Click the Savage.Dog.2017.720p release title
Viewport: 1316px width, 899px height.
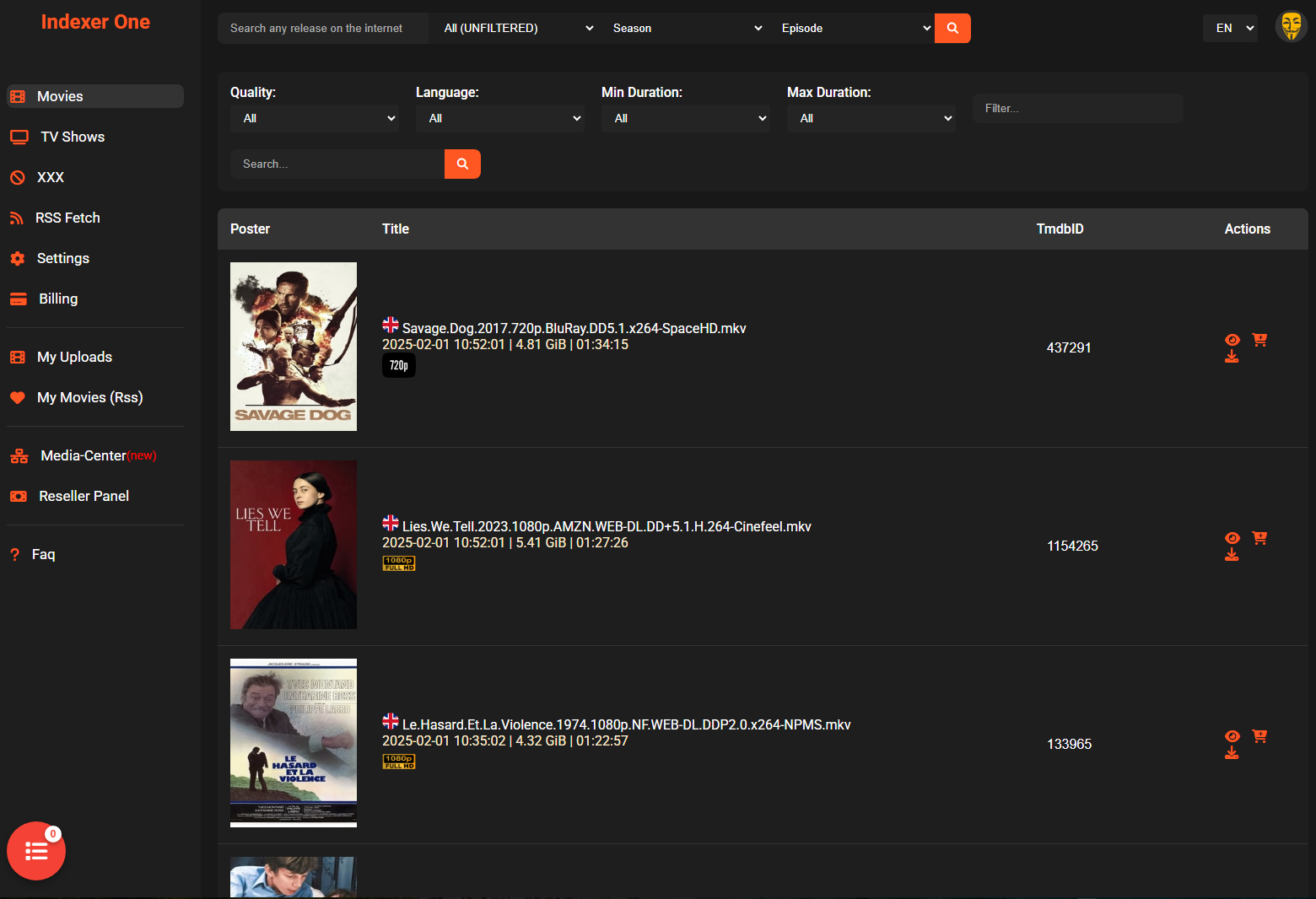[x=574, y=328]
